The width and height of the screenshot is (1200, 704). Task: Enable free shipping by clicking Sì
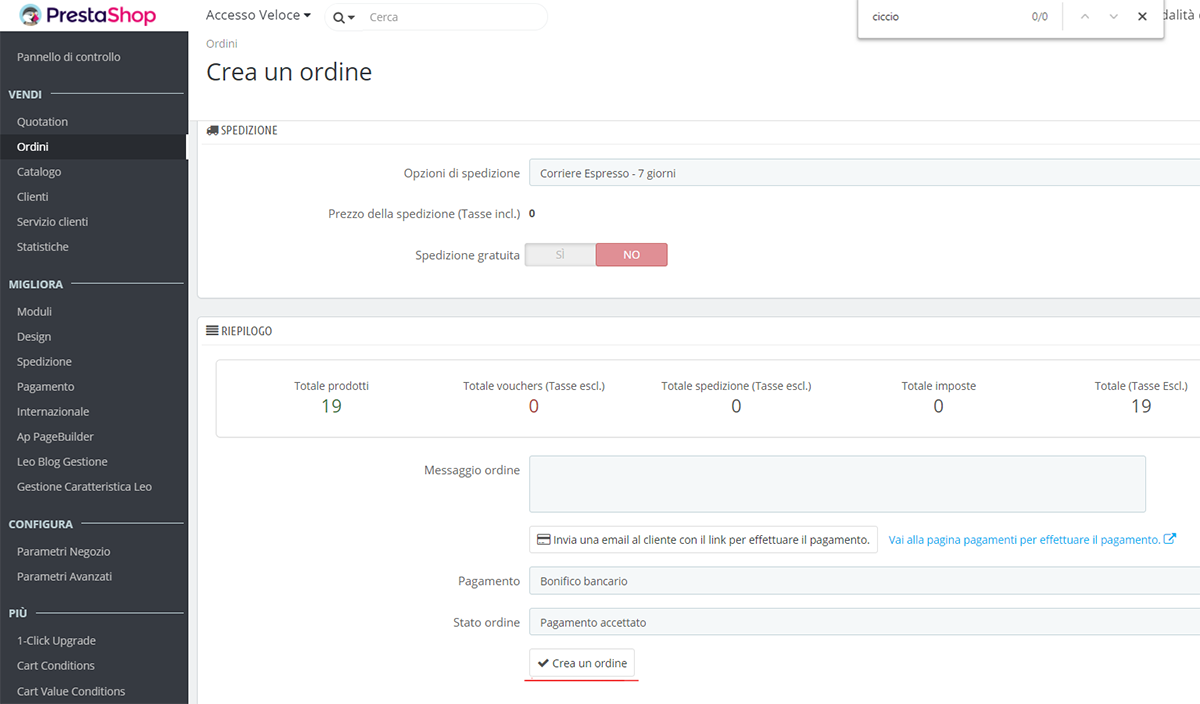click(559, 254)
